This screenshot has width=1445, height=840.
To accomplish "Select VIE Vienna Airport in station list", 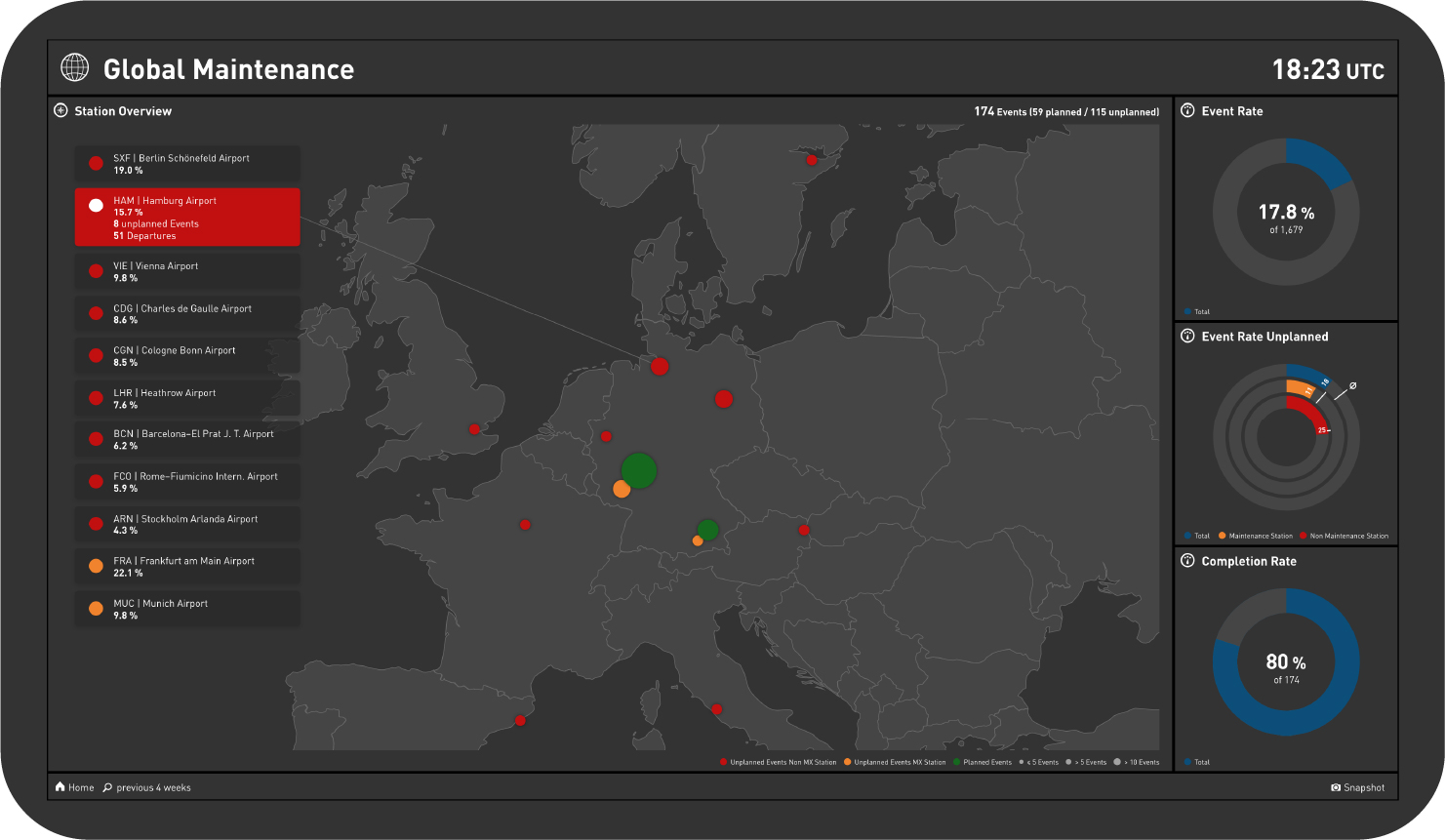I will pyautogui.click(x=187, y=271).
